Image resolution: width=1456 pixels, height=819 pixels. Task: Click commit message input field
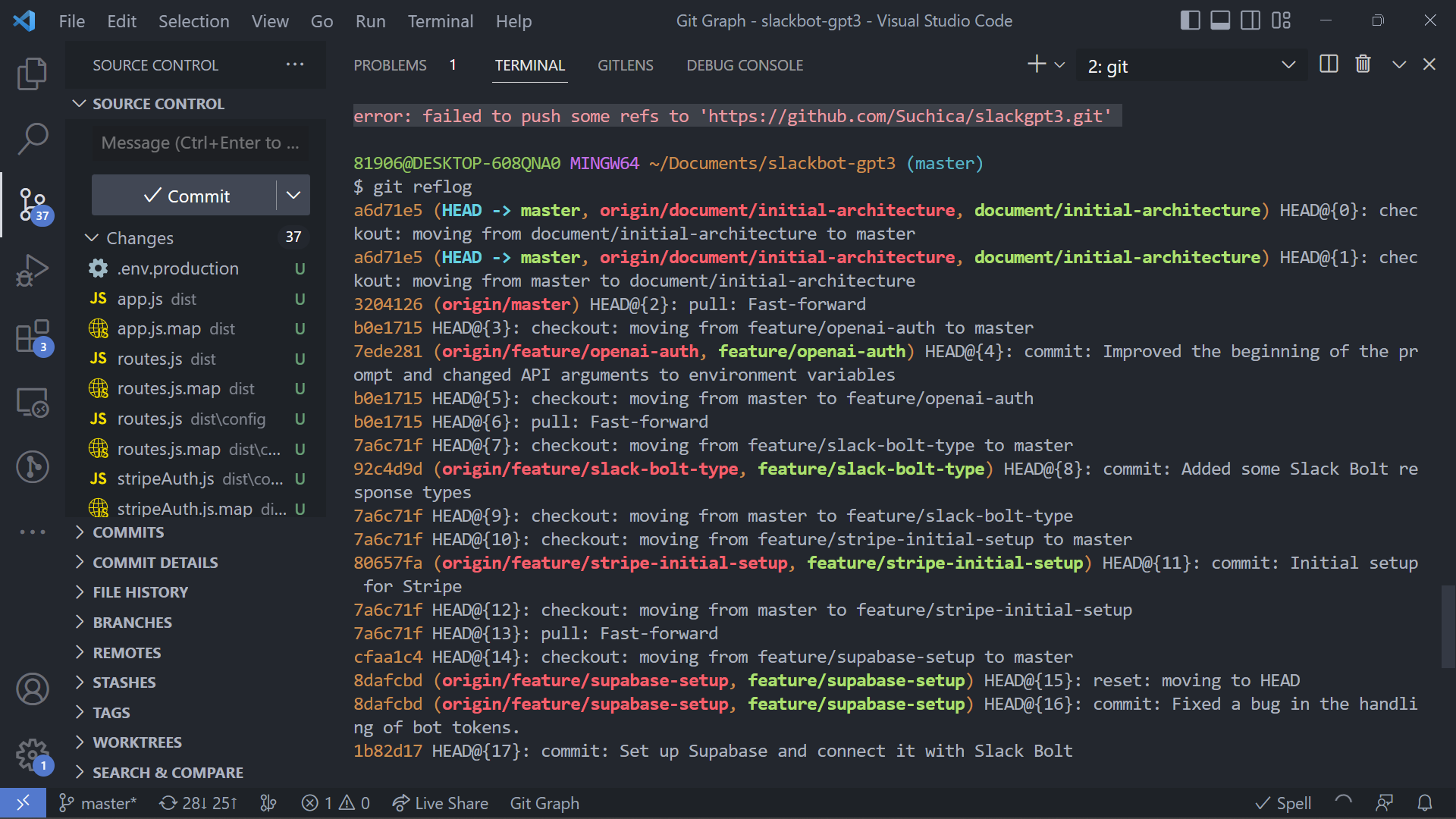(200, 143)
